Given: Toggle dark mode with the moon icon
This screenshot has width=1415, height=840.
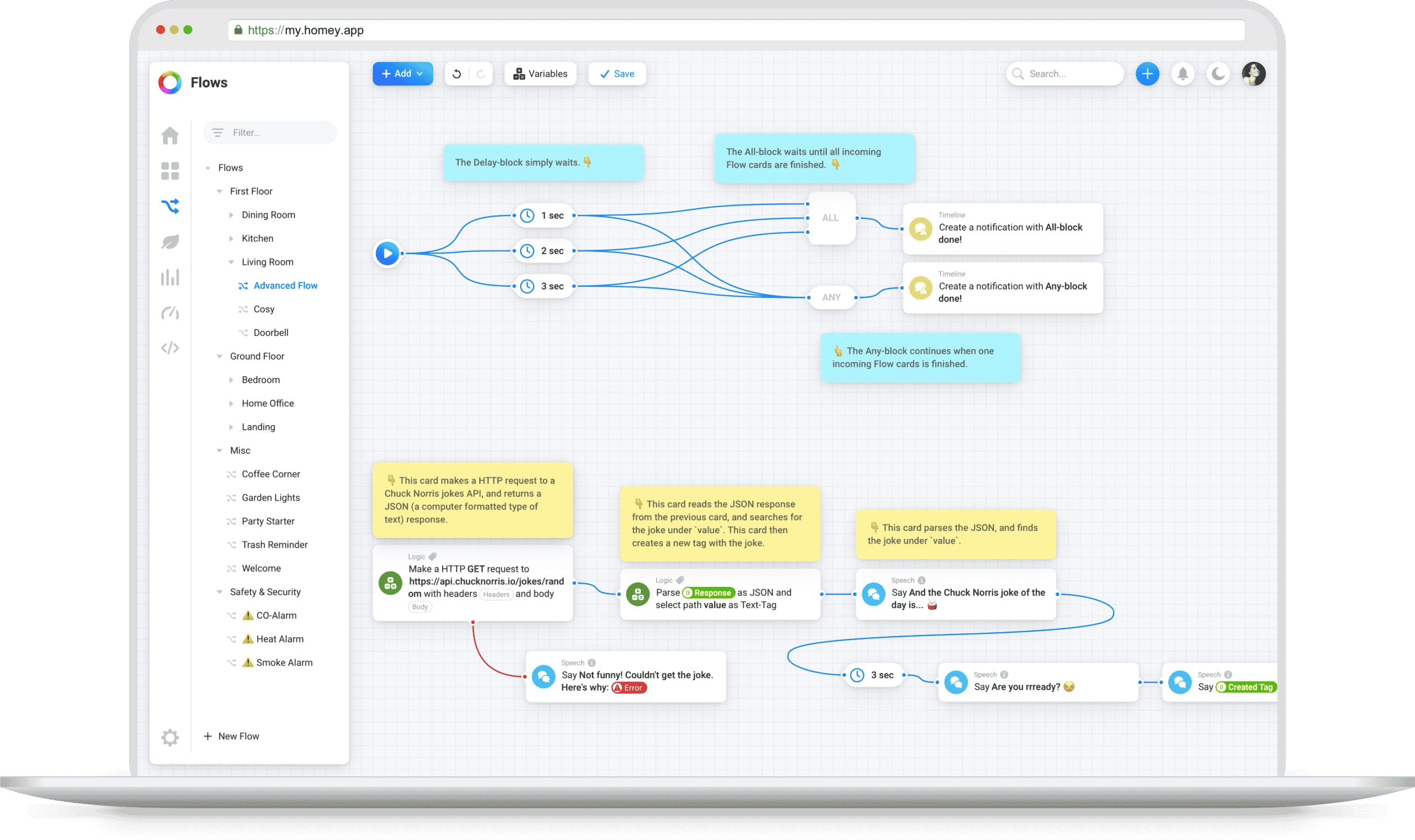Looking at the screenshot, I should click(x=1218, y=74).
